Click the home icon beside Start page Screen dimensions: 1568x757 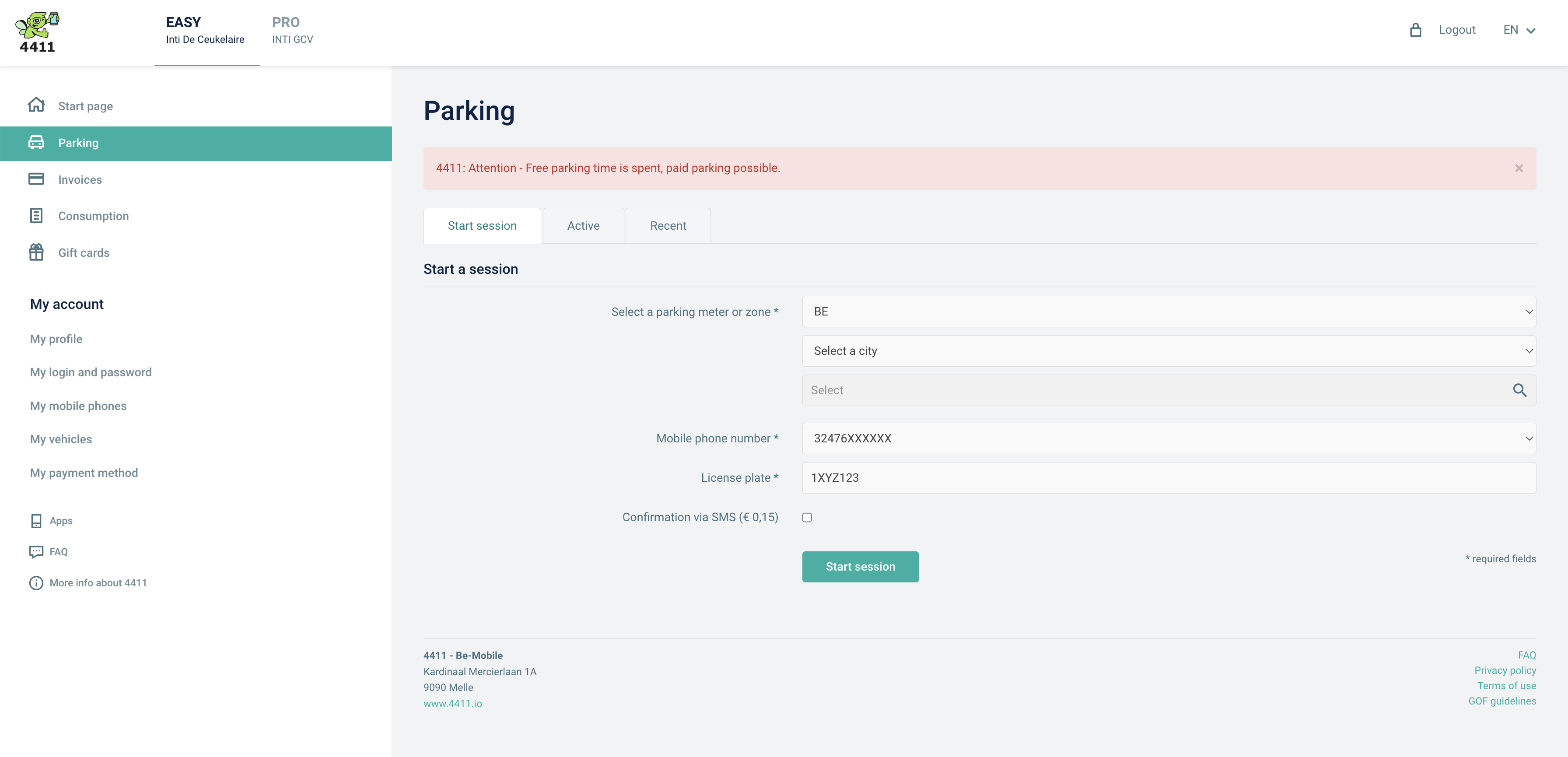coord(36,105)
